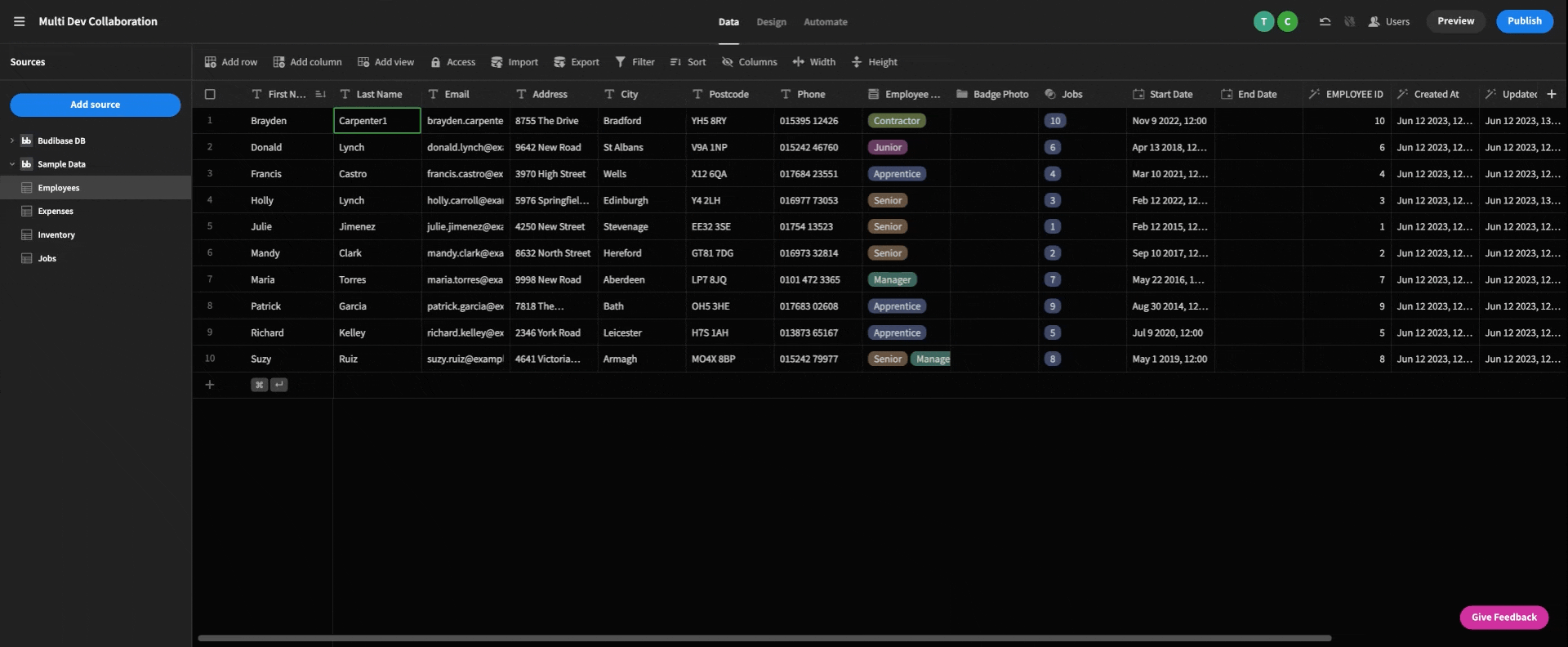Viewport: 1568px width, 647px height.
Task: Click the Add row toolbar icon
Action: (210, 62)
